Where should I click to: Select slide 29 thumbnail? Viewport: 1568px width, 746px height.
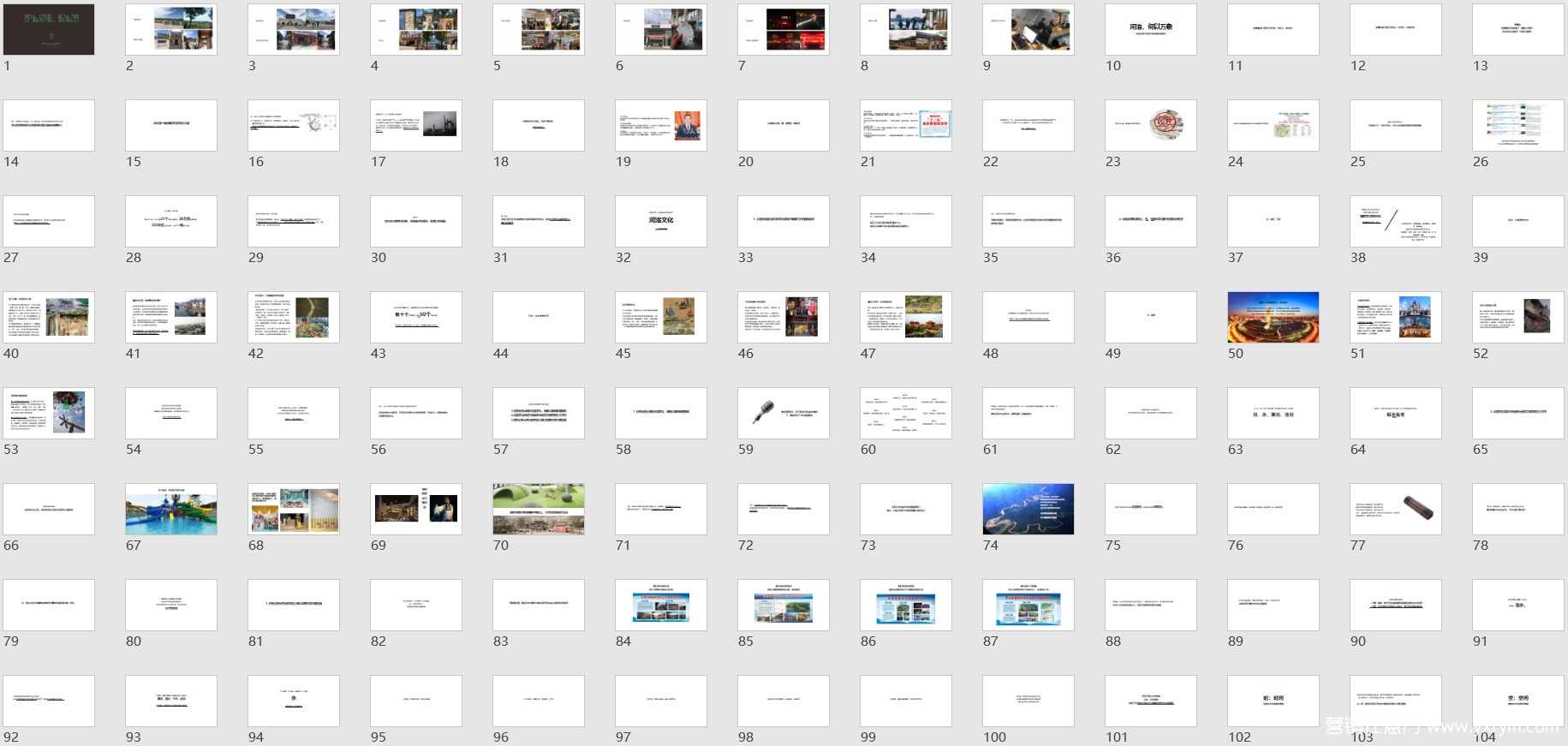294,221
